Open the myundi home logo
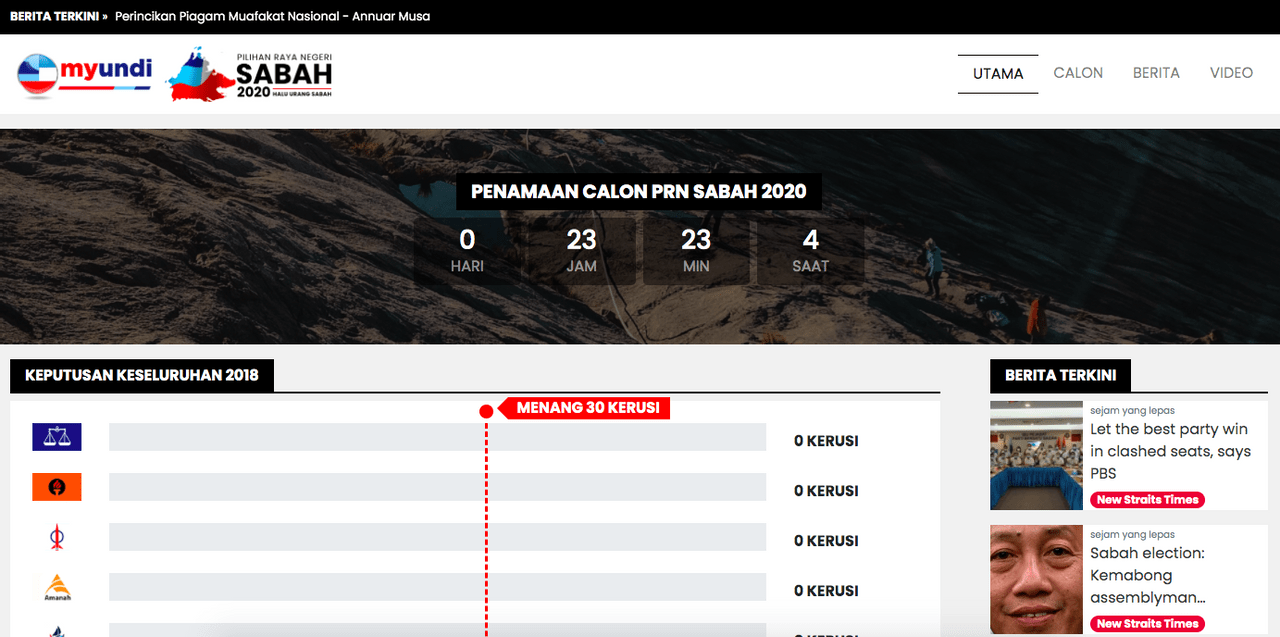Viewport: 1280px width, 637px height. 84,72
